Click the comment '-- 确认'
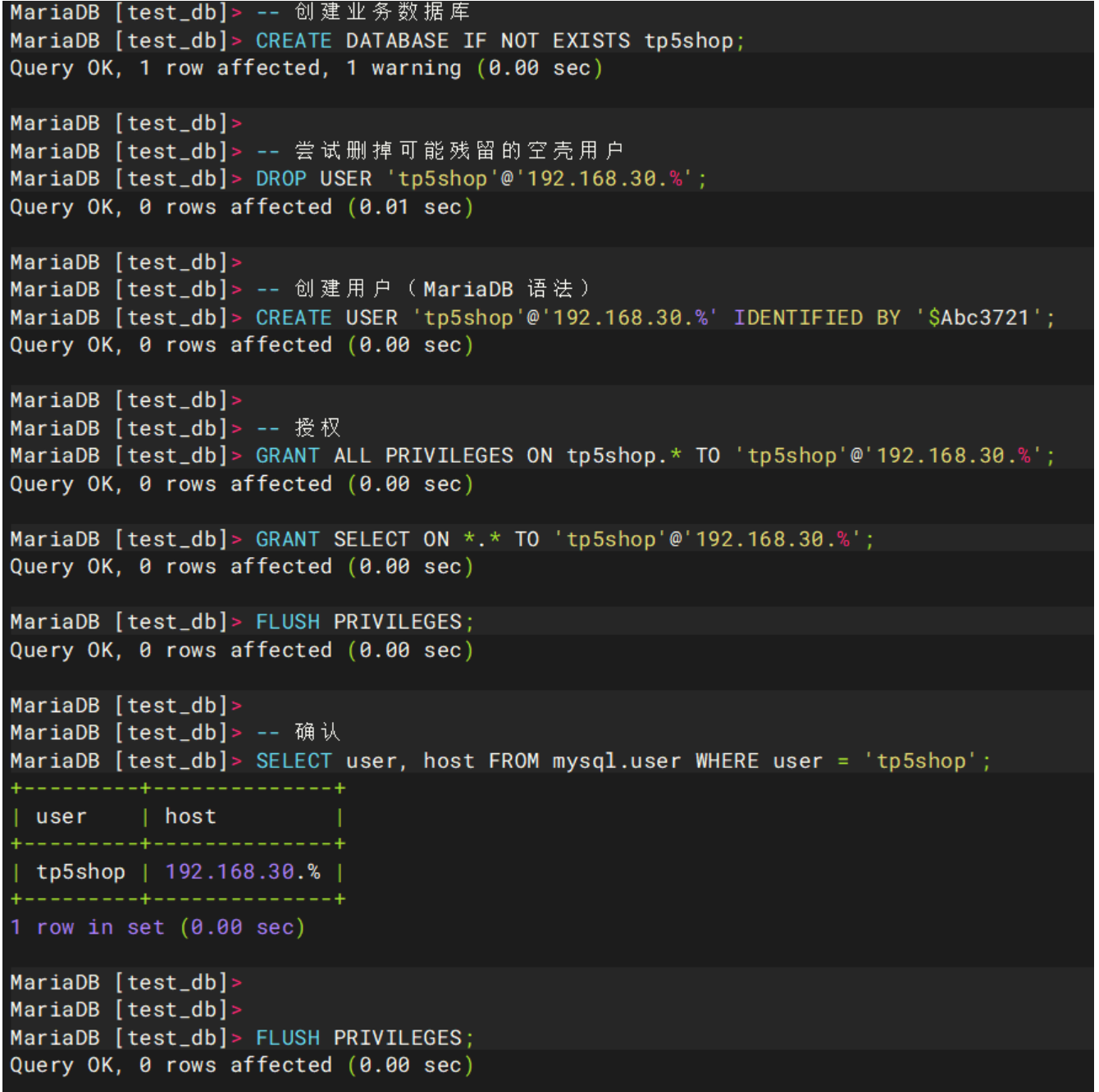Screen dimensions: 1099x1092 click(x=299, y=732)
